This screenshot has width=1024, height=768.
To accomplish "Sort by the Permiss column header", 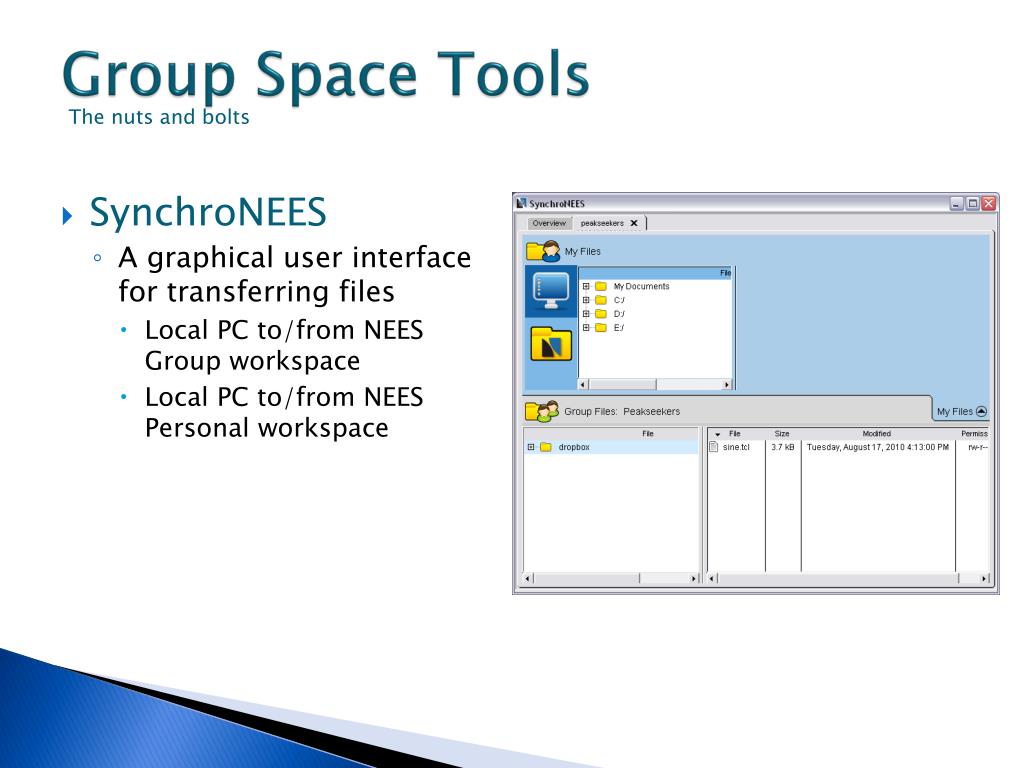I will point(974,434).
